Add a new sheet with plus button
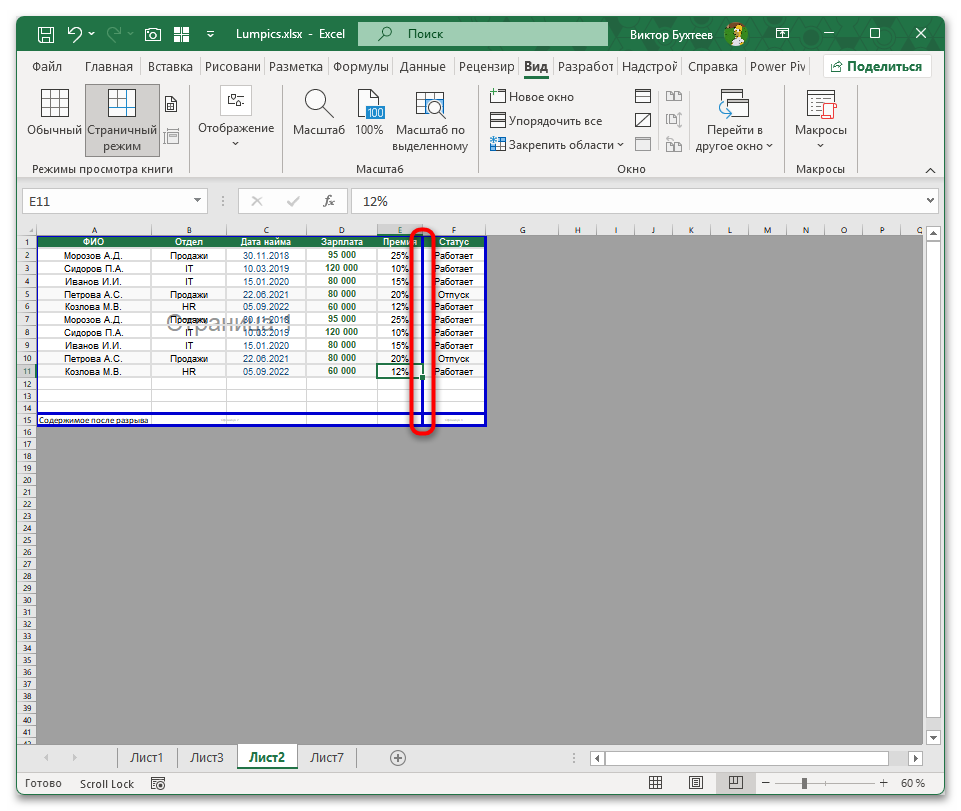The width and height of the screenshot is (961, 811). tap(398, 758)
